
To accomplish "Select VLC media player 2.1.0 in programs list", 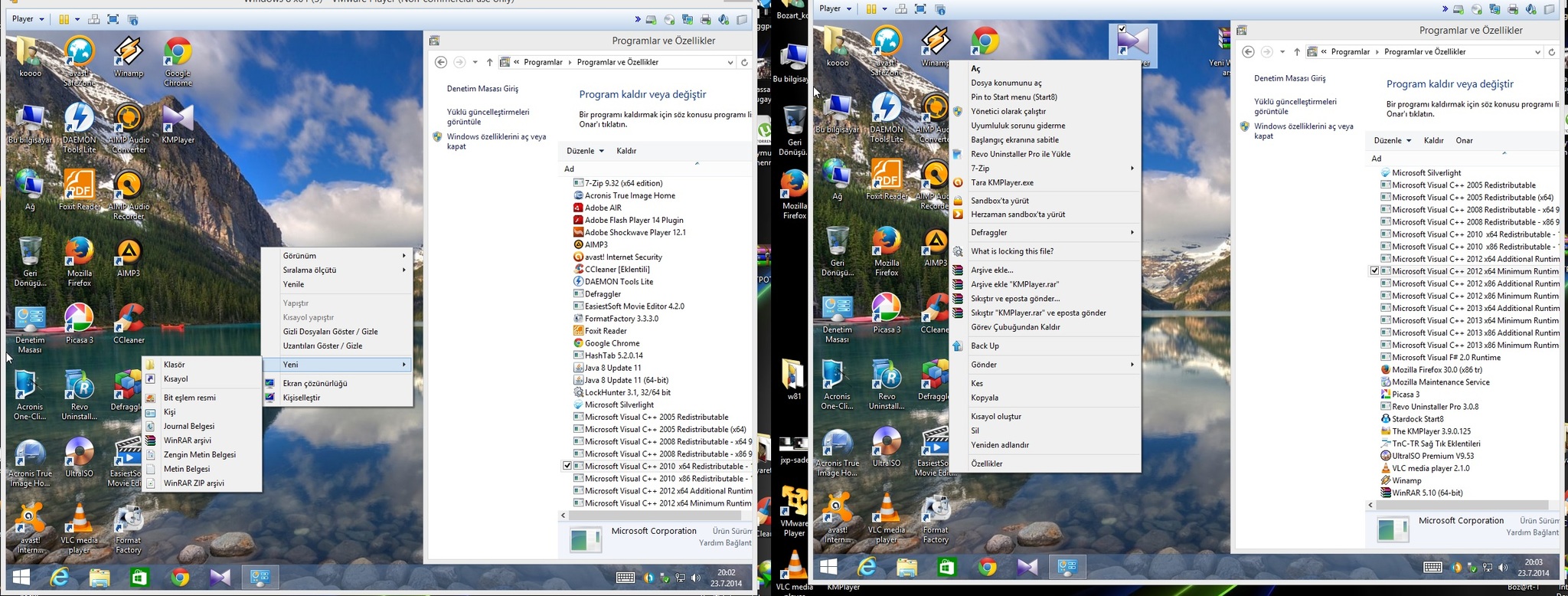I will (x=1430, y=468).
